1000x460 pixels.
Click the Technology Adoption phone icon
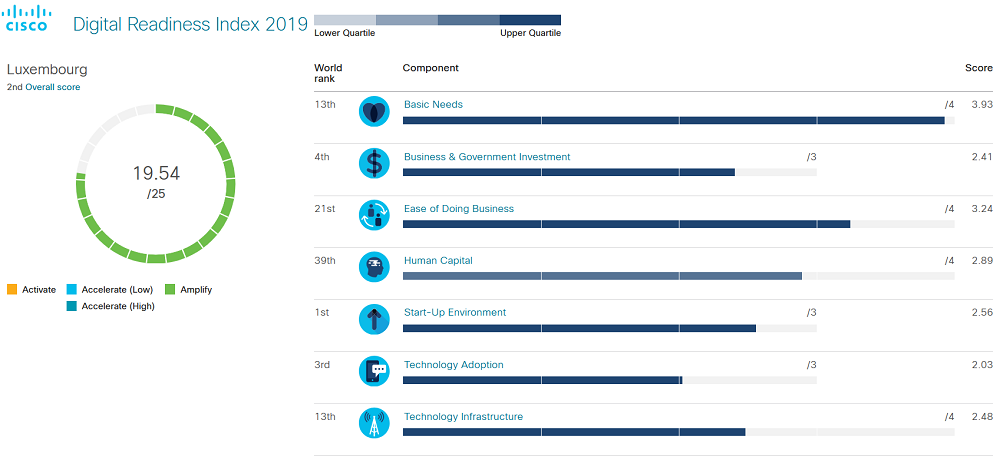374,371
